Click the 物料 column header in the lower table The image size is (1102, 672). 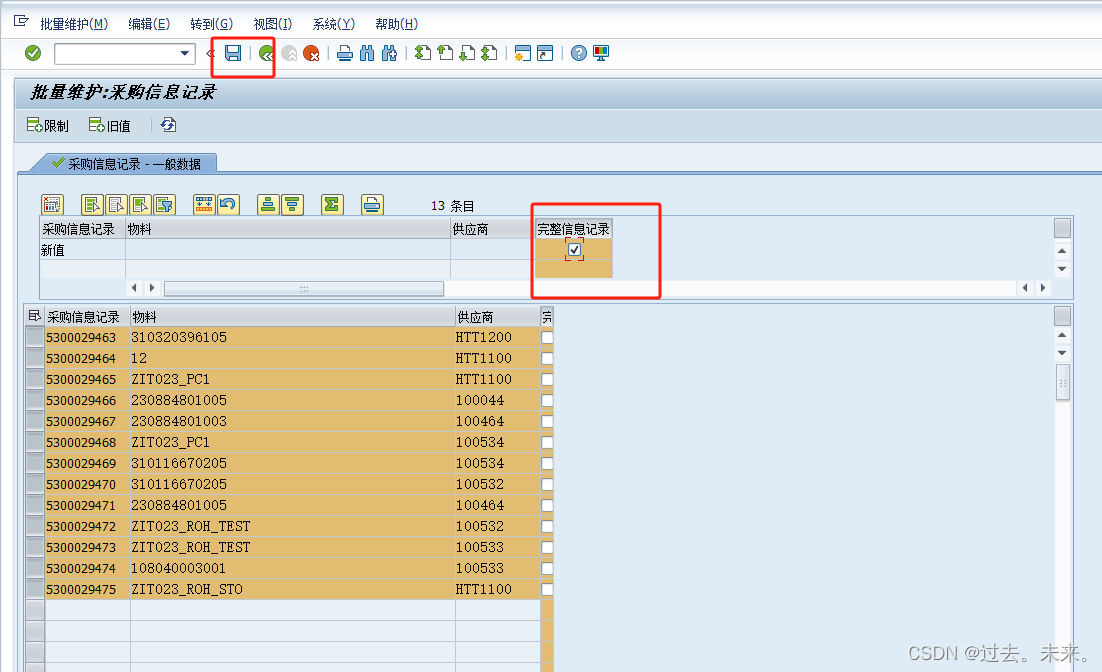coord(292,317)
